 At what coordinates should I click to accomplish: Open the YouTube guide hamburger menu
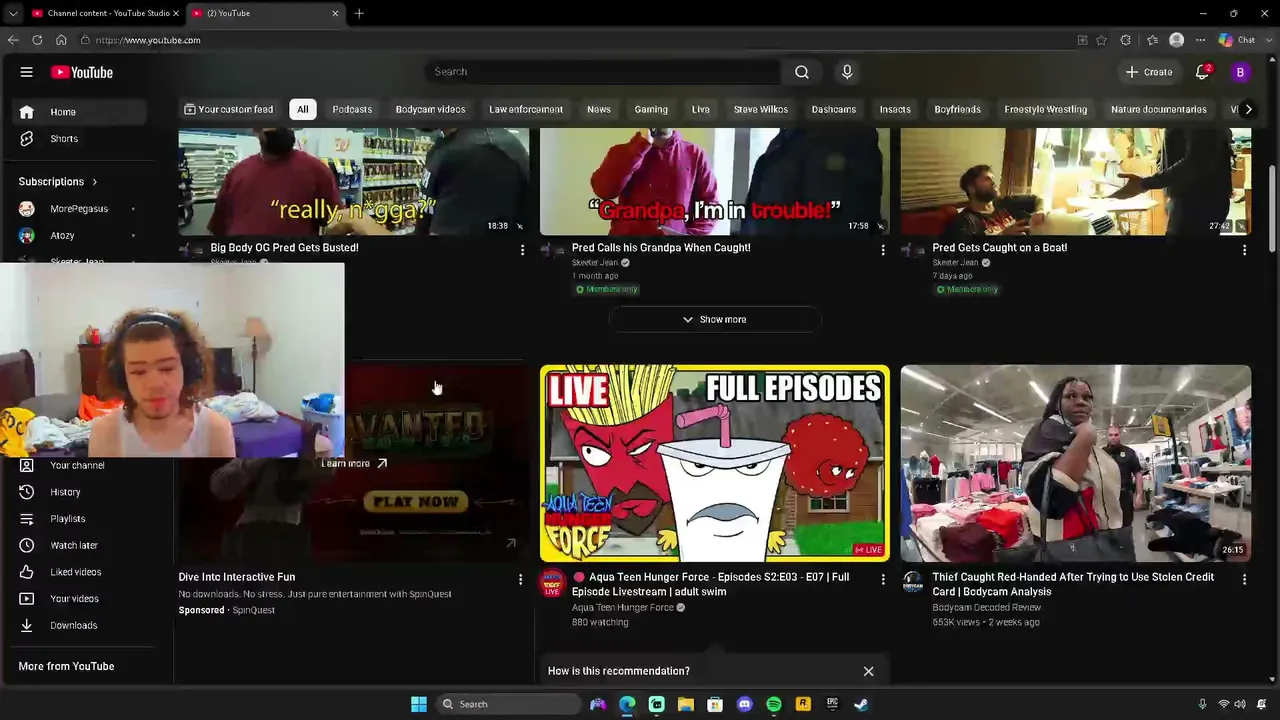(27, 72)
